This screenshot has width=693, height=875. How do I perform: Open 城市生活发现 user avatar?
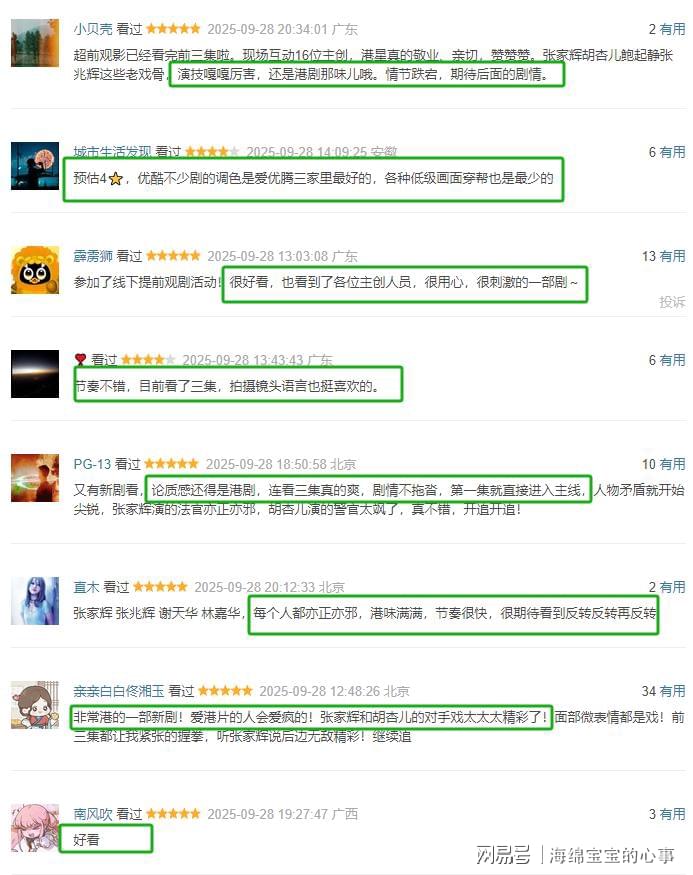coord(35,166)
